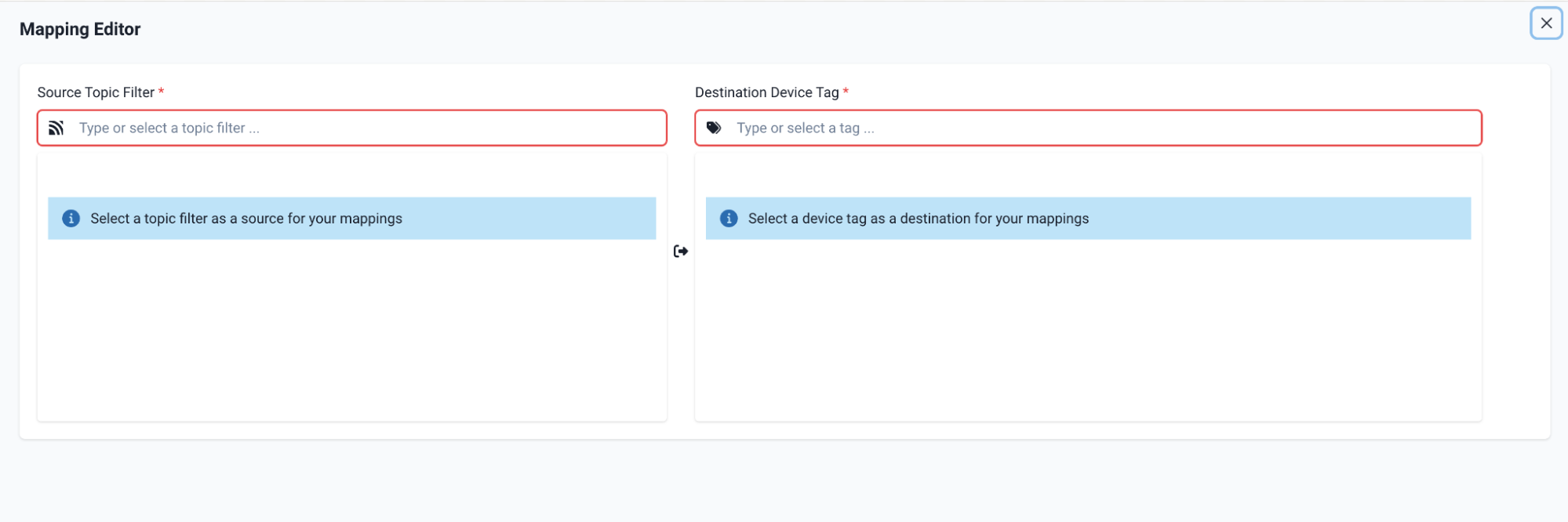Click the red asterisk beside Source Topic Filter
The height and width of the screenshot is (522, 1568).
(x=162, y=91)
